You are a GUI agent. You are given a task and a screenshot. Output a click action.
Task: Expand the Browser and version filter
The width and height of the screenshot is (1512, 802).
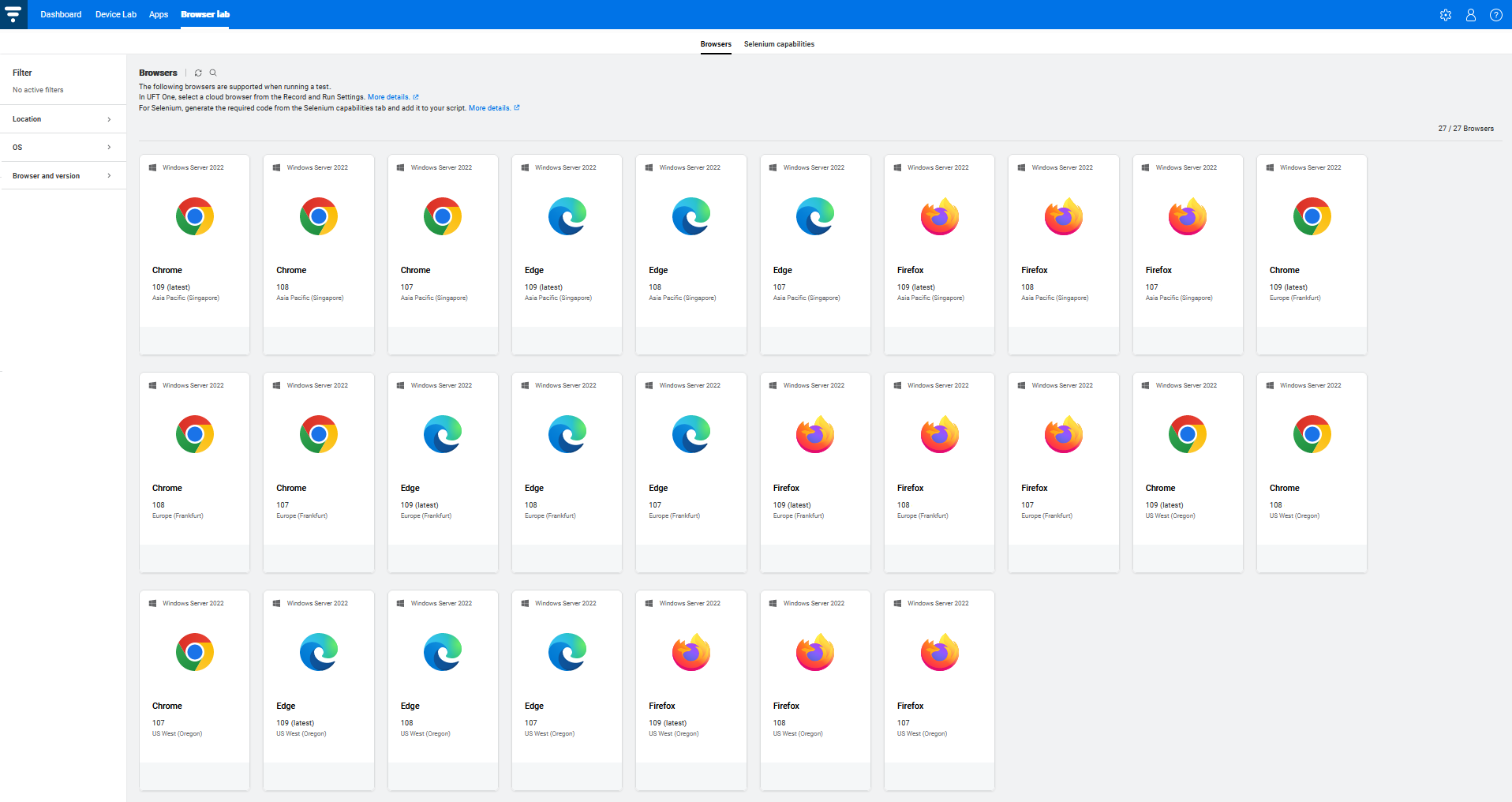pyautogui.click(x=63, y=175)
